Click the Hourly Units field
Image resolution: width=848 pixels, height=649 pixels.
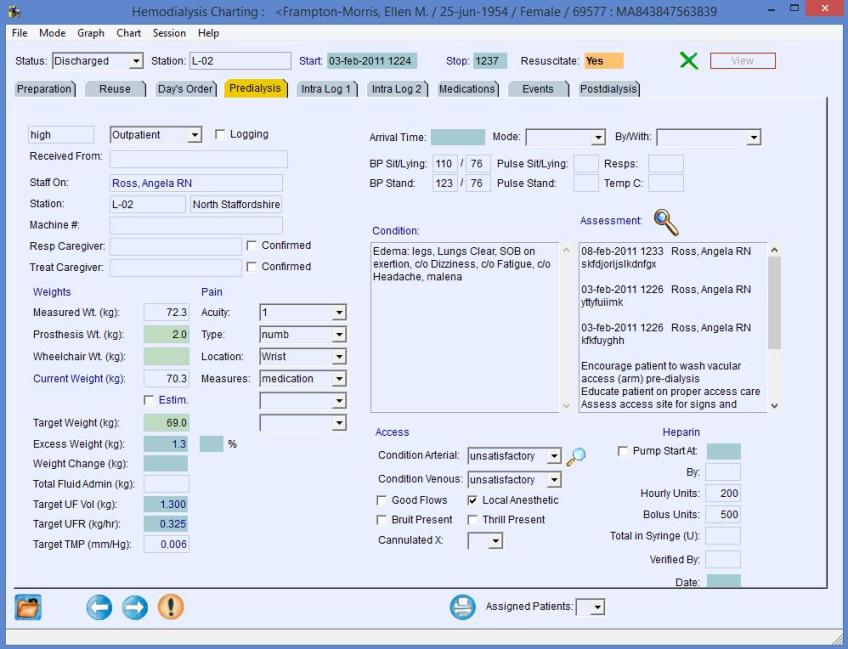(x=723, y=493)
